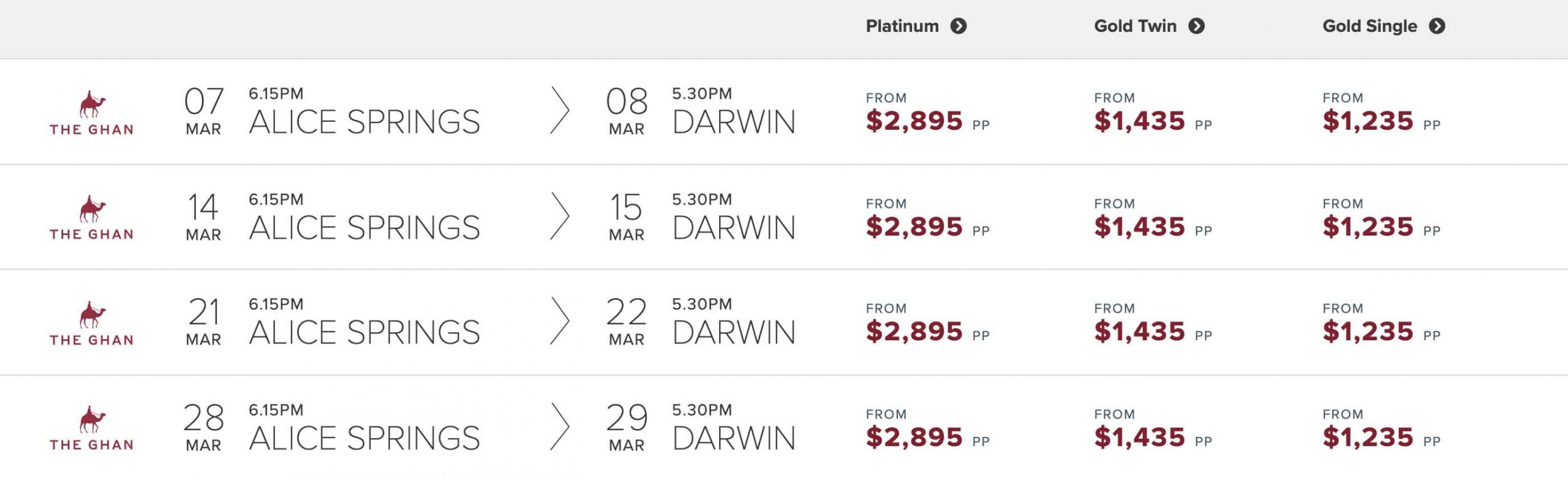Click the Gold Twin arrow icon
The width and height of the screenshot is (1568, 478).
click(1196, 26)
